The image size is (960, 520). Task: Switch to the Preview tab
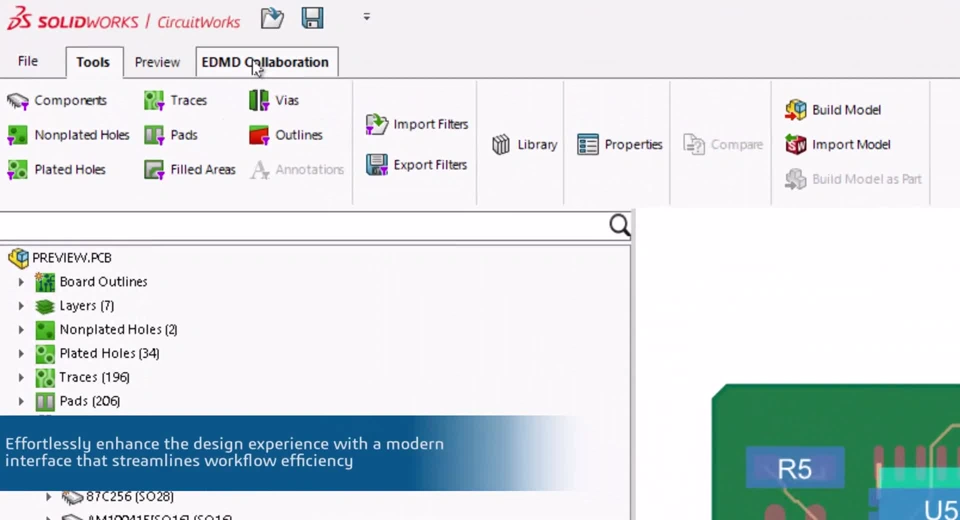point(157,62)
